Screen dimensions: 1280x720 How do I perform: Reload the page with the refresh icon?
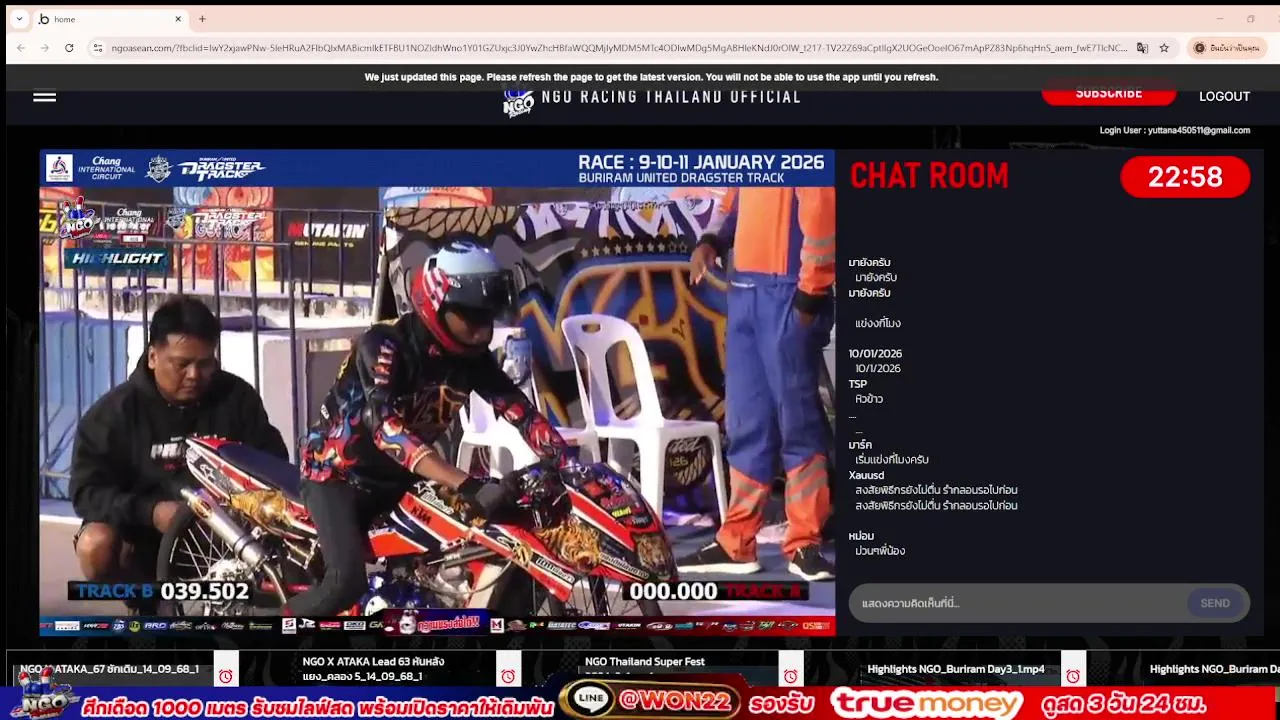(69, 48)
